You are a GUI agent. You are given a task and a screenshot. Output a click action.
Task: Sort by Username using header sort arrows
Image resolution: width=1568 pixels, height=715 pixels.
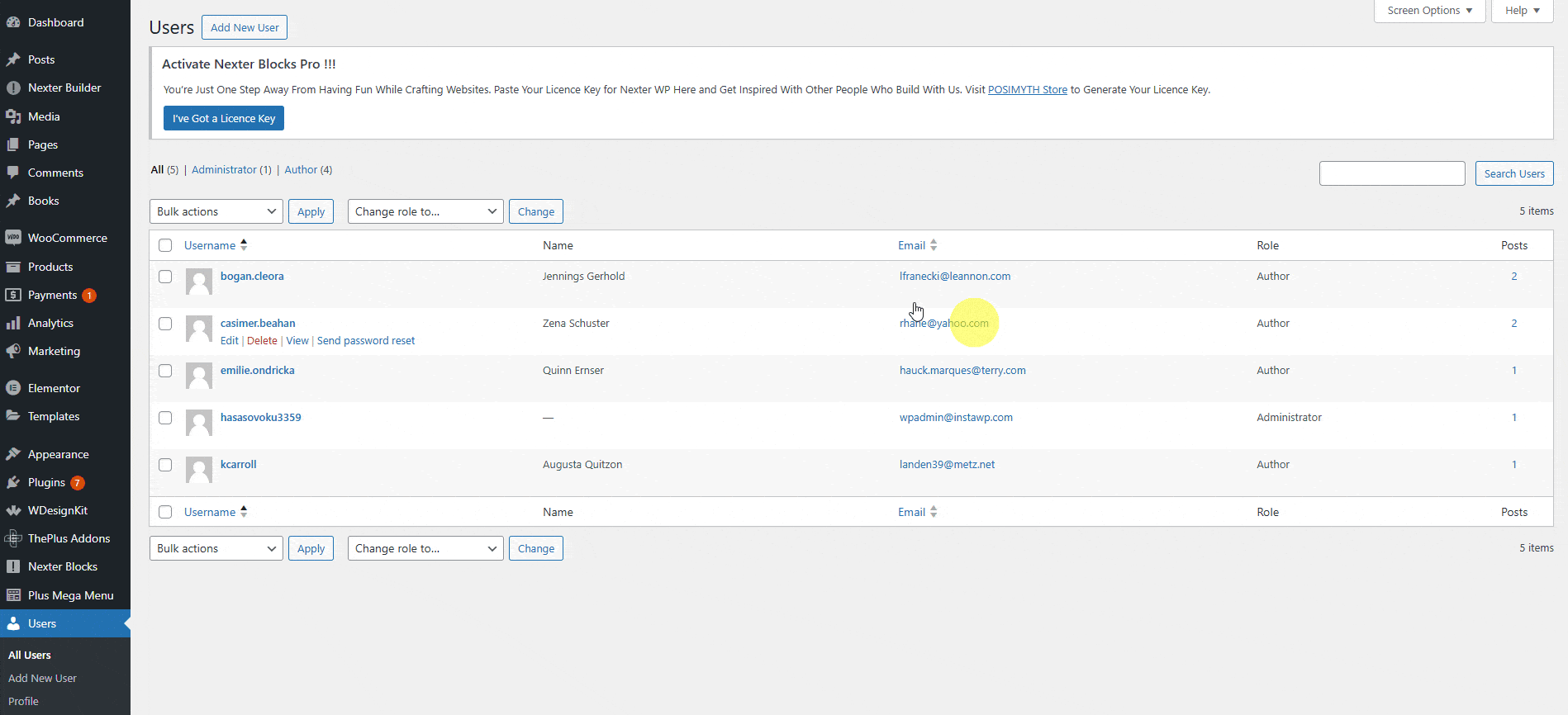point(244,245)
